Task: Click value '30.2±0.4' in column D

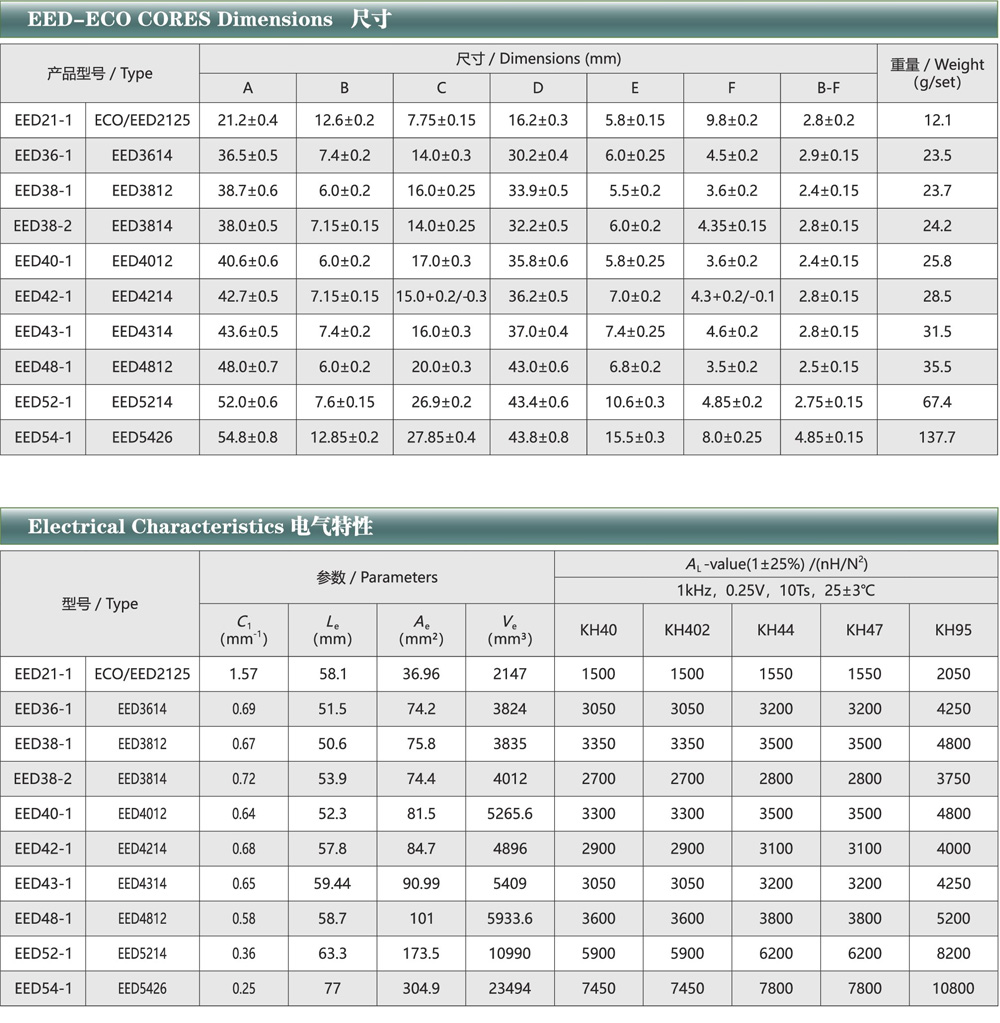Action: (538, 155)
